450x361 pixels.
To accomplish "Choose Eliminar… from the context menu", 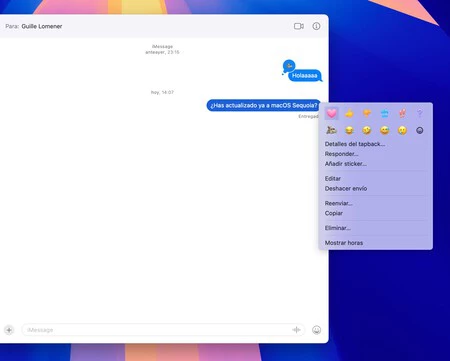I will pyautogui.click(x=337, y=228).
